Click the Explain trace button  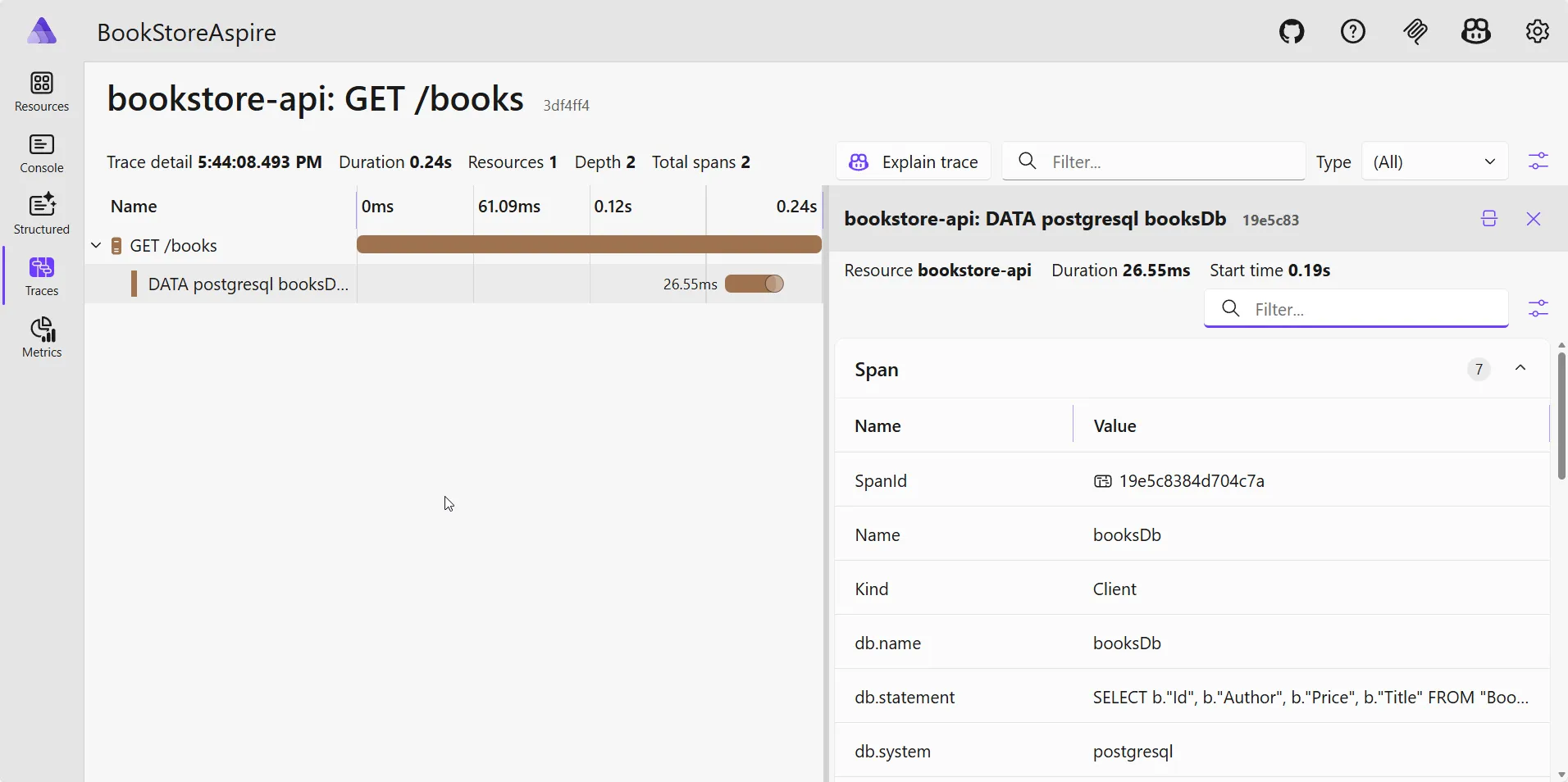click(914, 161)
